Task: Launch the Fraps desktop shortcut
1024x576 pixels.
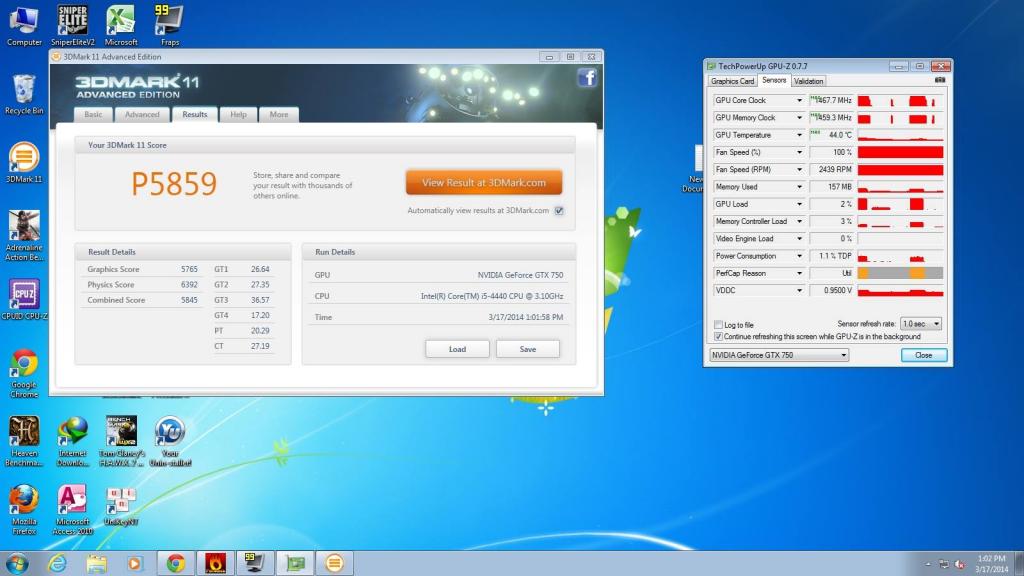Action: (x=169, y=26)
